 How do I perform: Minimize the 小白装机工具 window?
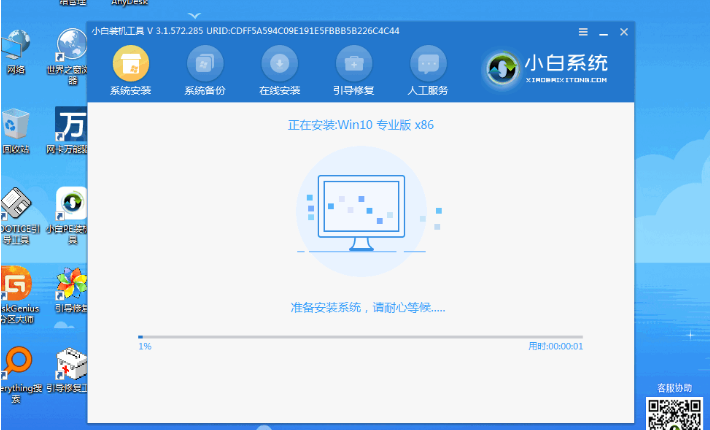click(603, 33)
